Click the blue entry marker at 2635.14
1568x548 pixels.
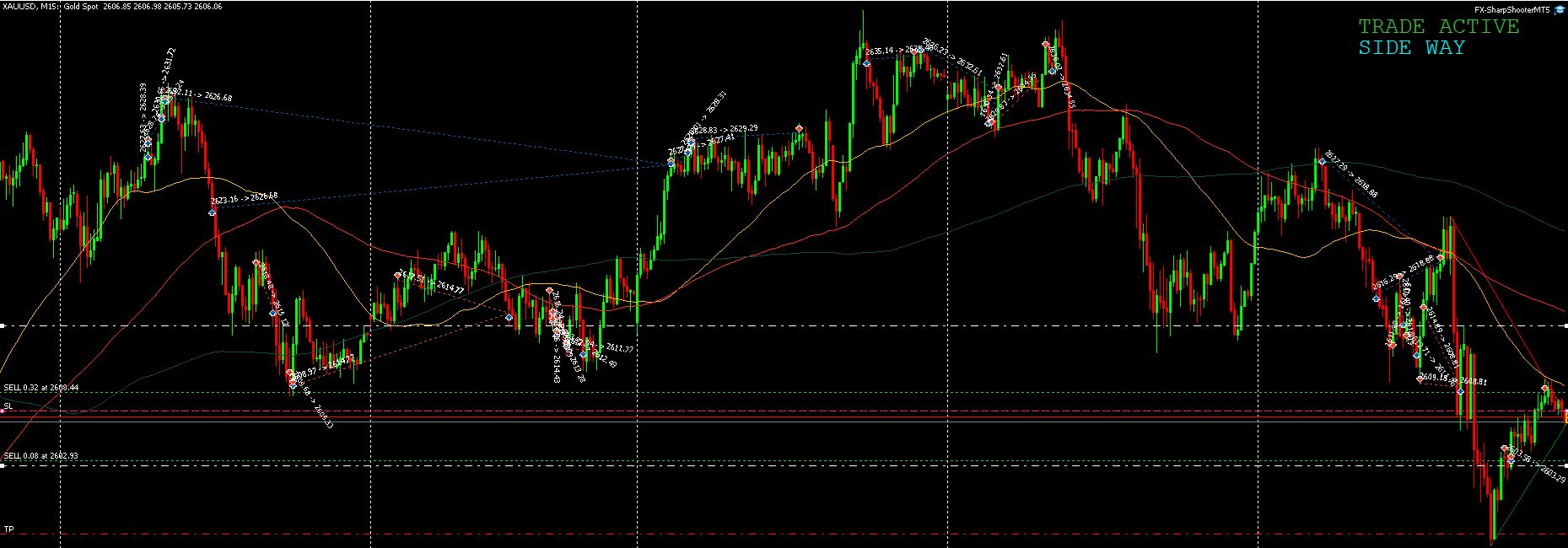click(x=867, y=63)
